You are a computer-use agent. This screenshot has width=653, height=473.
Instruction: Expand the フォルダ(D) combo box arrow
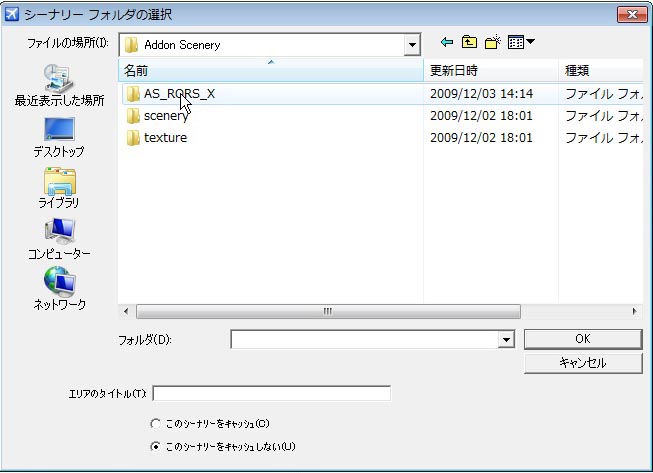(506, 340)
